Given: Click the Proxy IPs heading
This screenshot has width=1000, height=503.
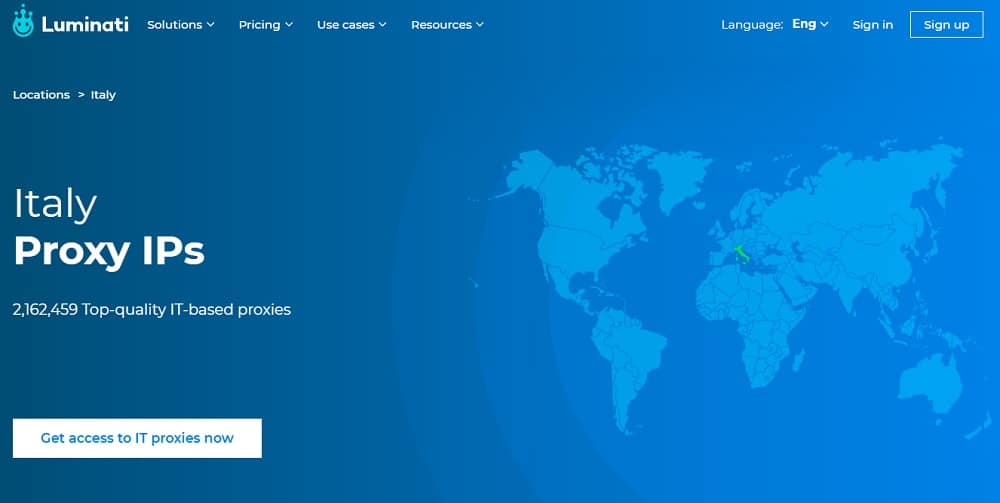Looking at the screenshot, I should point(109,252).
